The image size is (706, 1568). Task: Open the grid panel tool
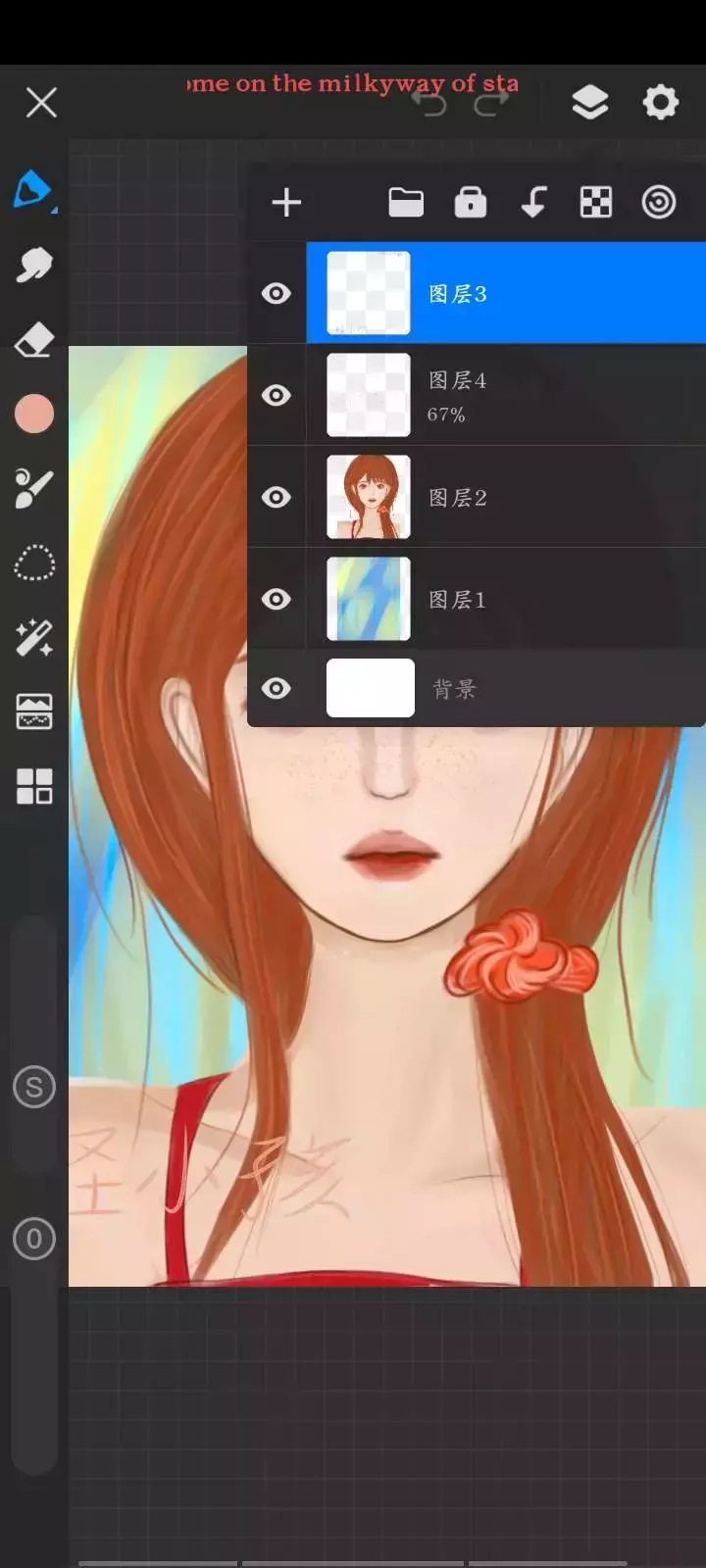33,786
